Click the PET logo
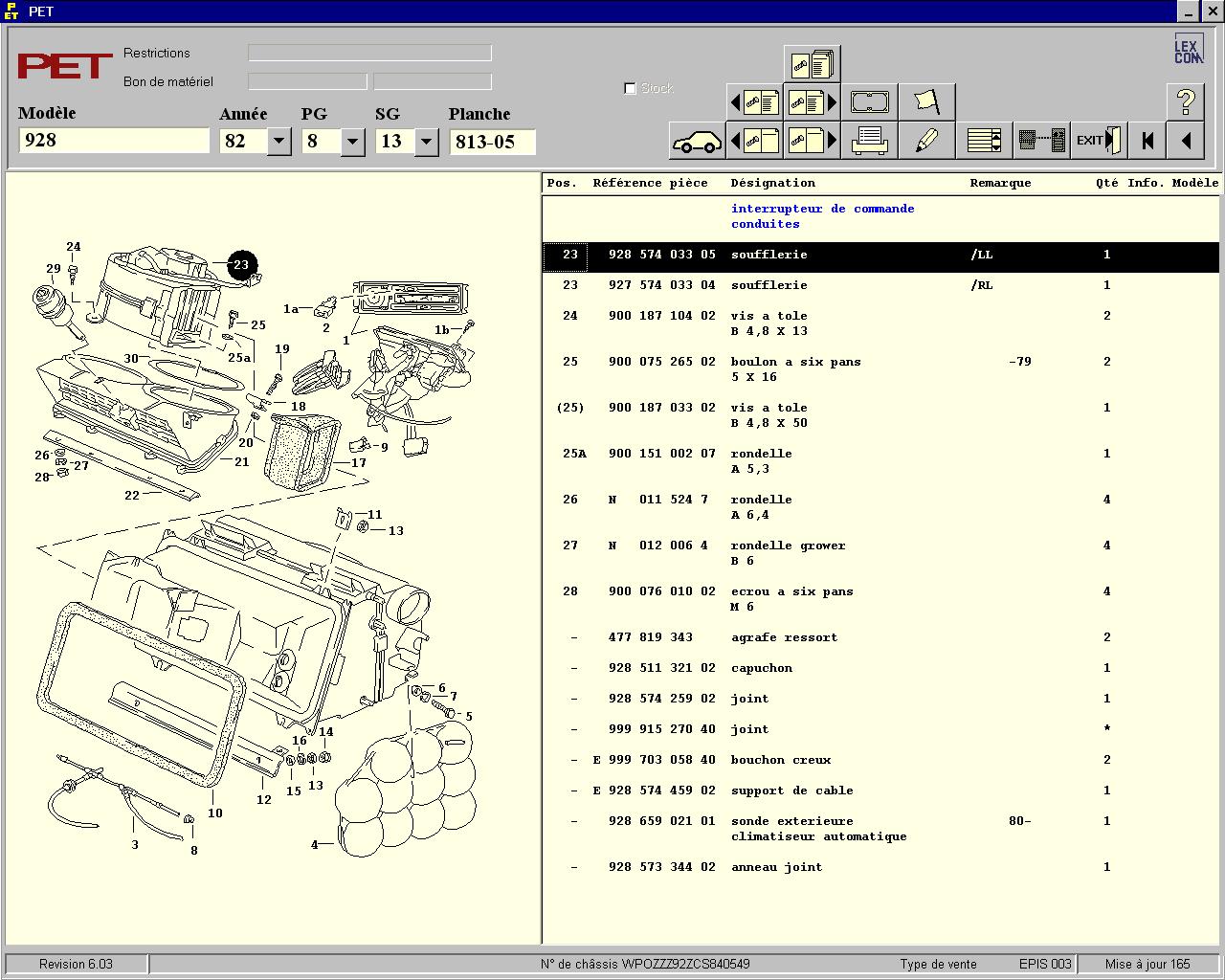This screenshot has height=980, width=1225. [64, 66]
